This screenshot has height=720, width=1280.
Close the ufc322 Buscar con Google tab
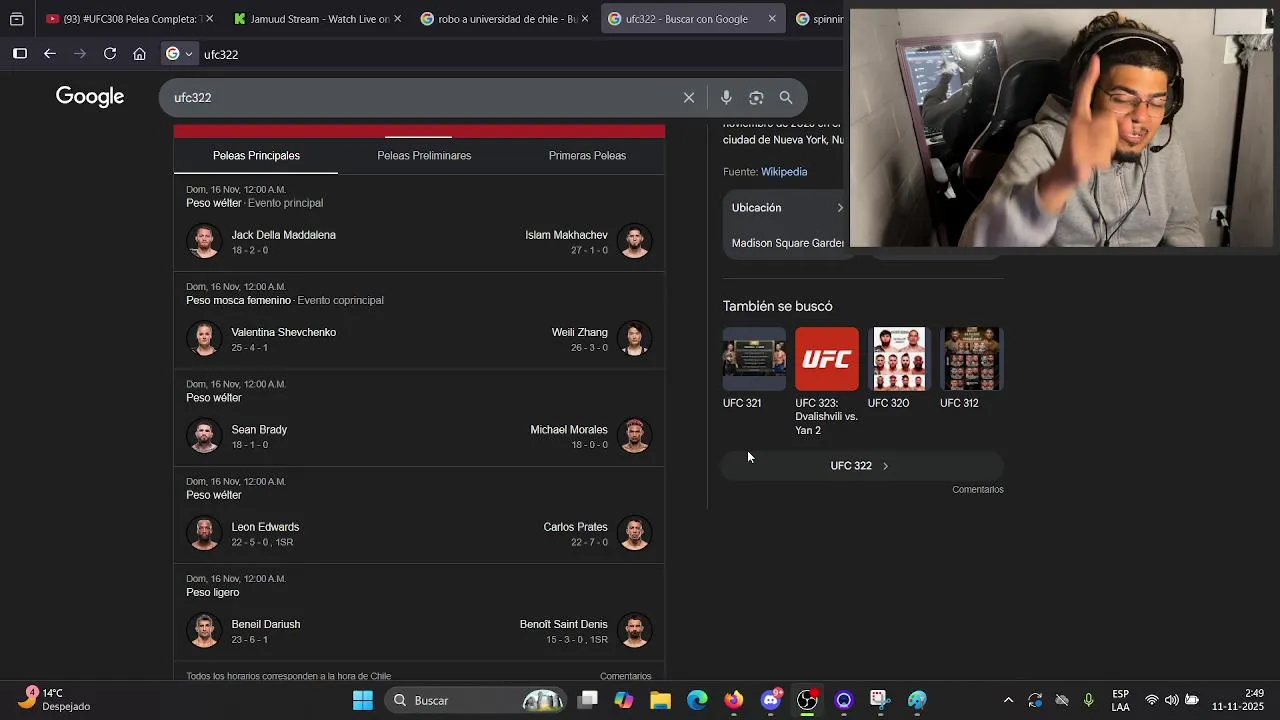point(772,19)
